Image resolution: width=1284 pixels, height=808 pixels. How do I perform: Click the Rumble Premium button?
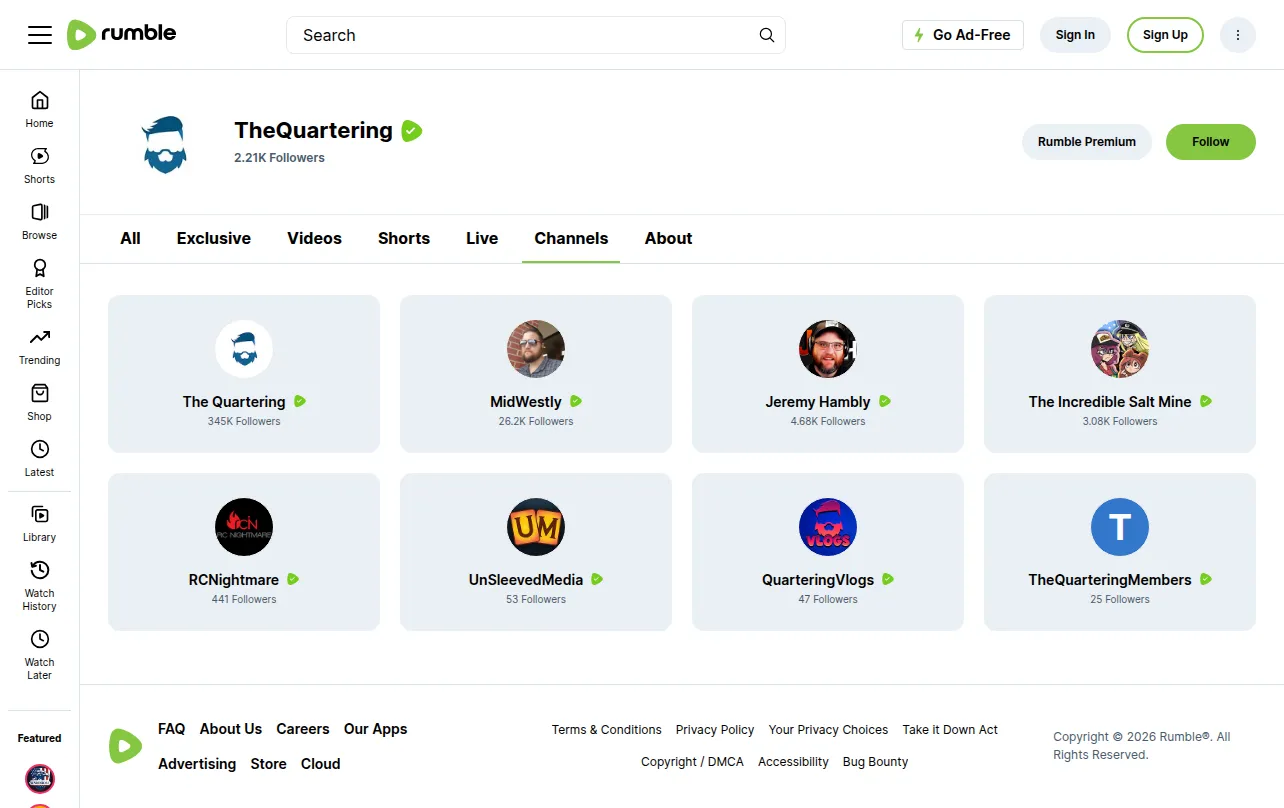click(1087, 142)
